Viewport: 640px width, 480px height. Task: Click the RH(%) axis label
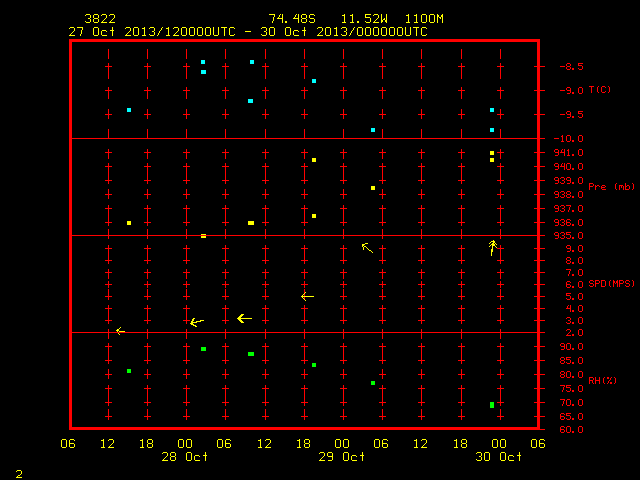tap(602, 380)
